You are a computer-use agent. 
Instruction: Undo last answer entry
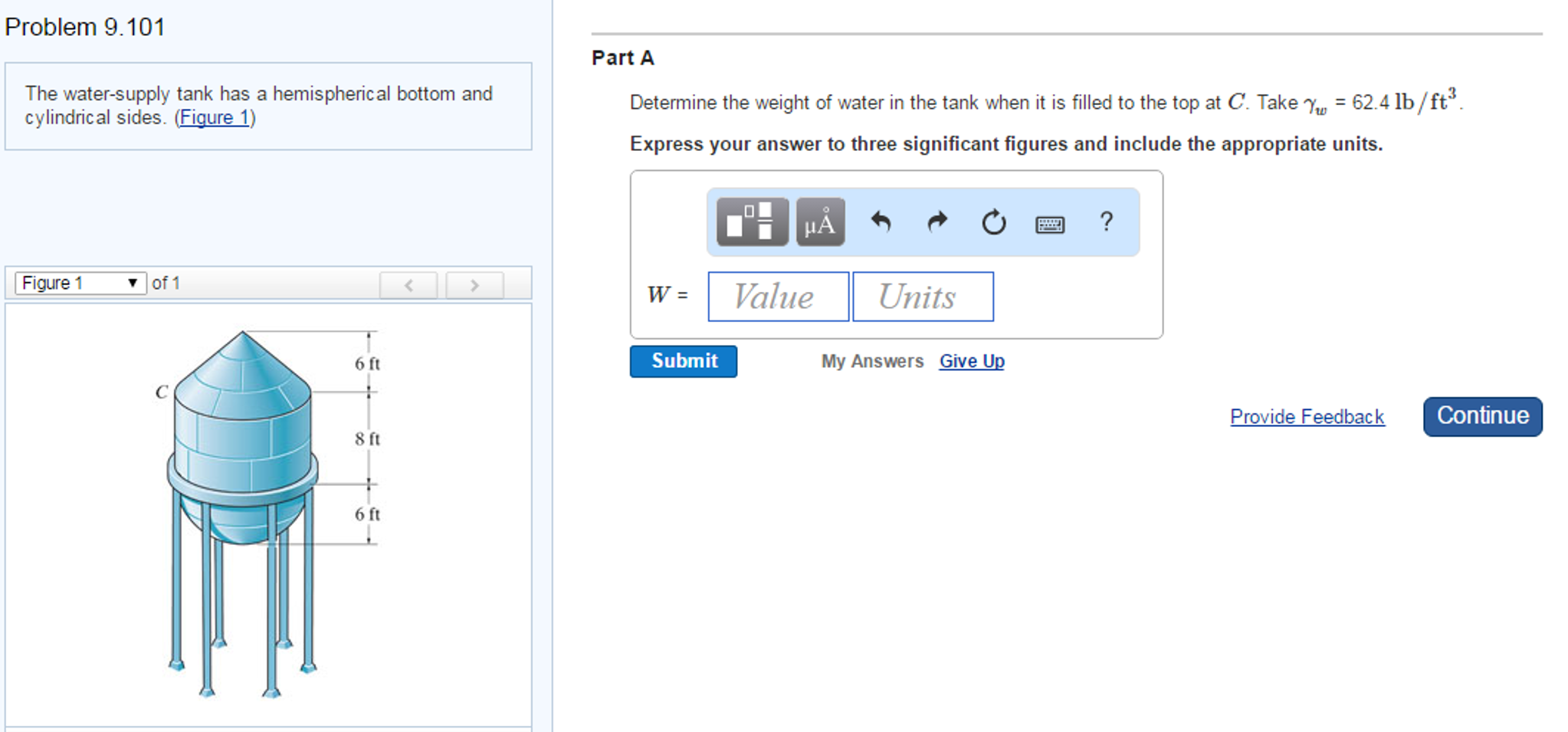coord(881,222)
